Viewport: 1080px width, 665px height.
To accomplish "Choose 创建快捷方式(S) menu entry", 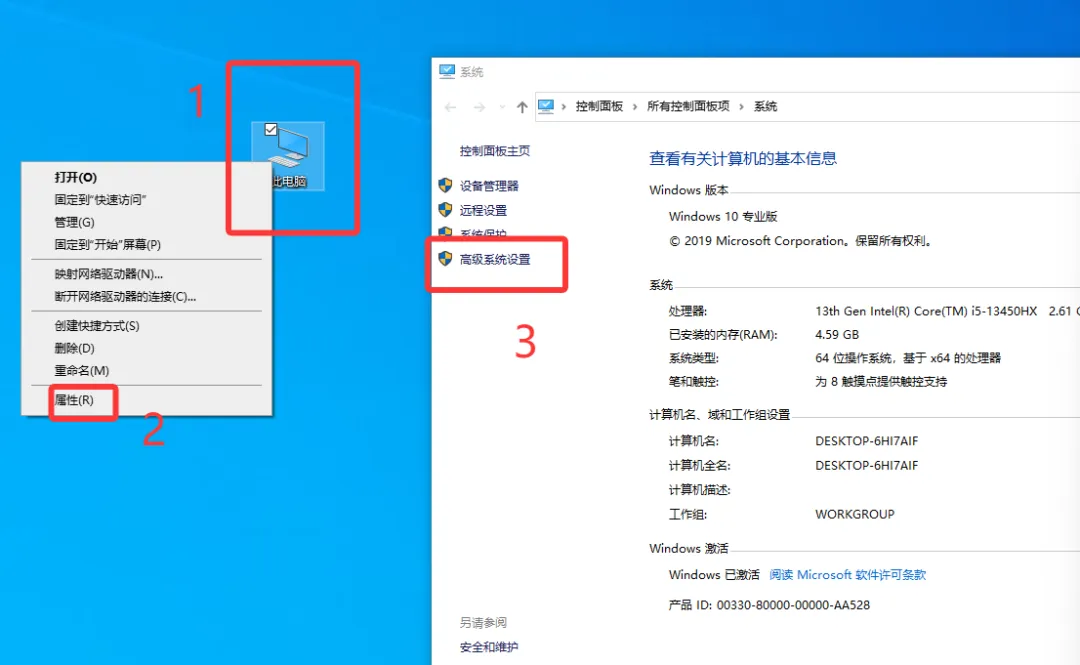I will [x=146, y=326].
